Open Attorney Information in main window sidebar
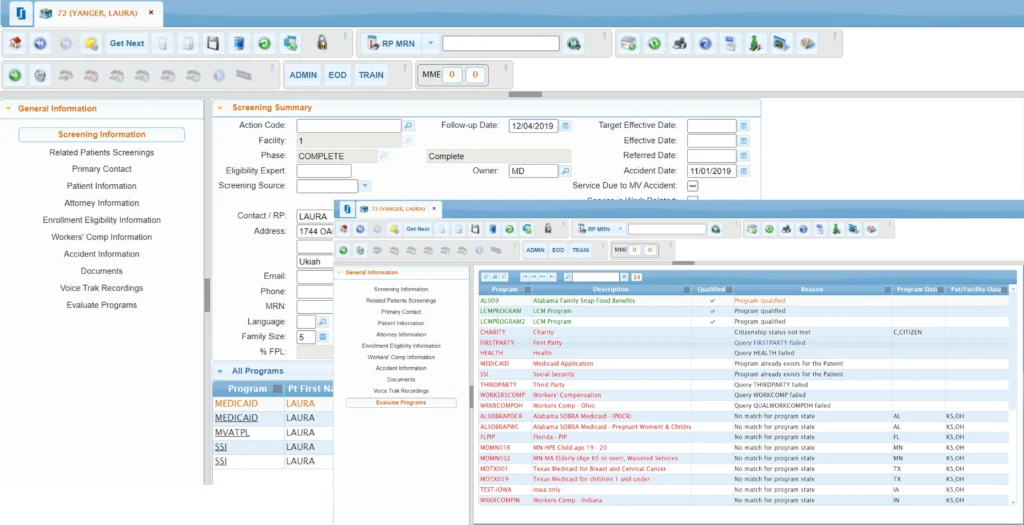Screen dimensions: 1024x525 (x=102, y=203)
